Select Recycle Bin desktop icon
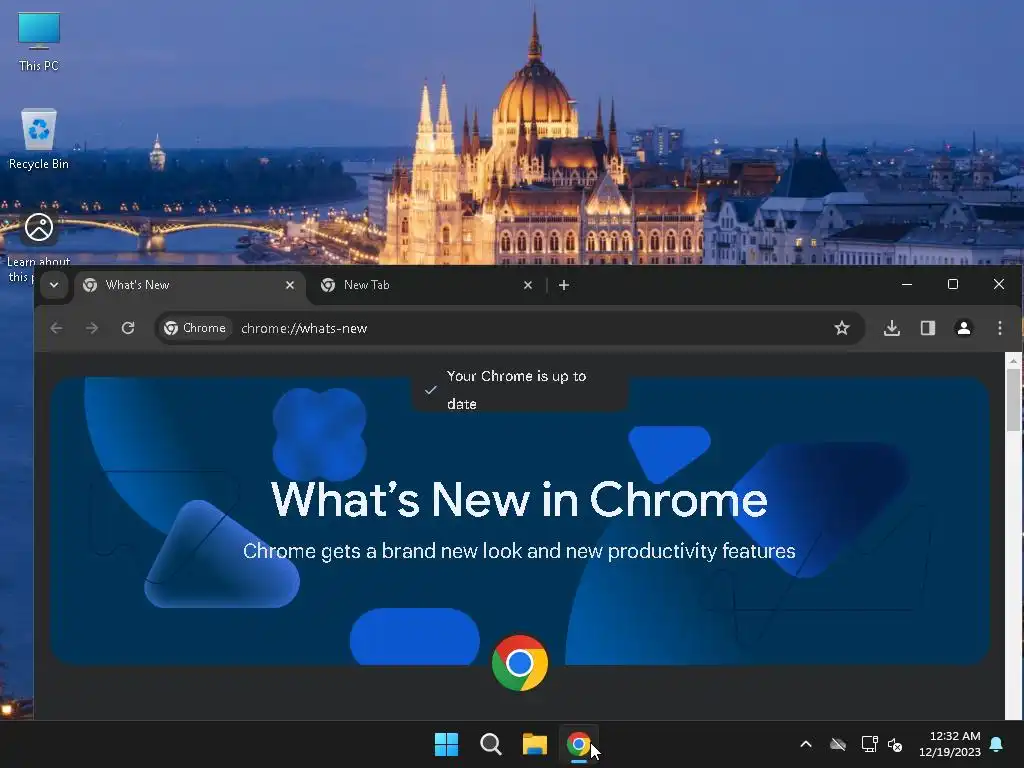 pyautogui.click(x=39, y=139)
